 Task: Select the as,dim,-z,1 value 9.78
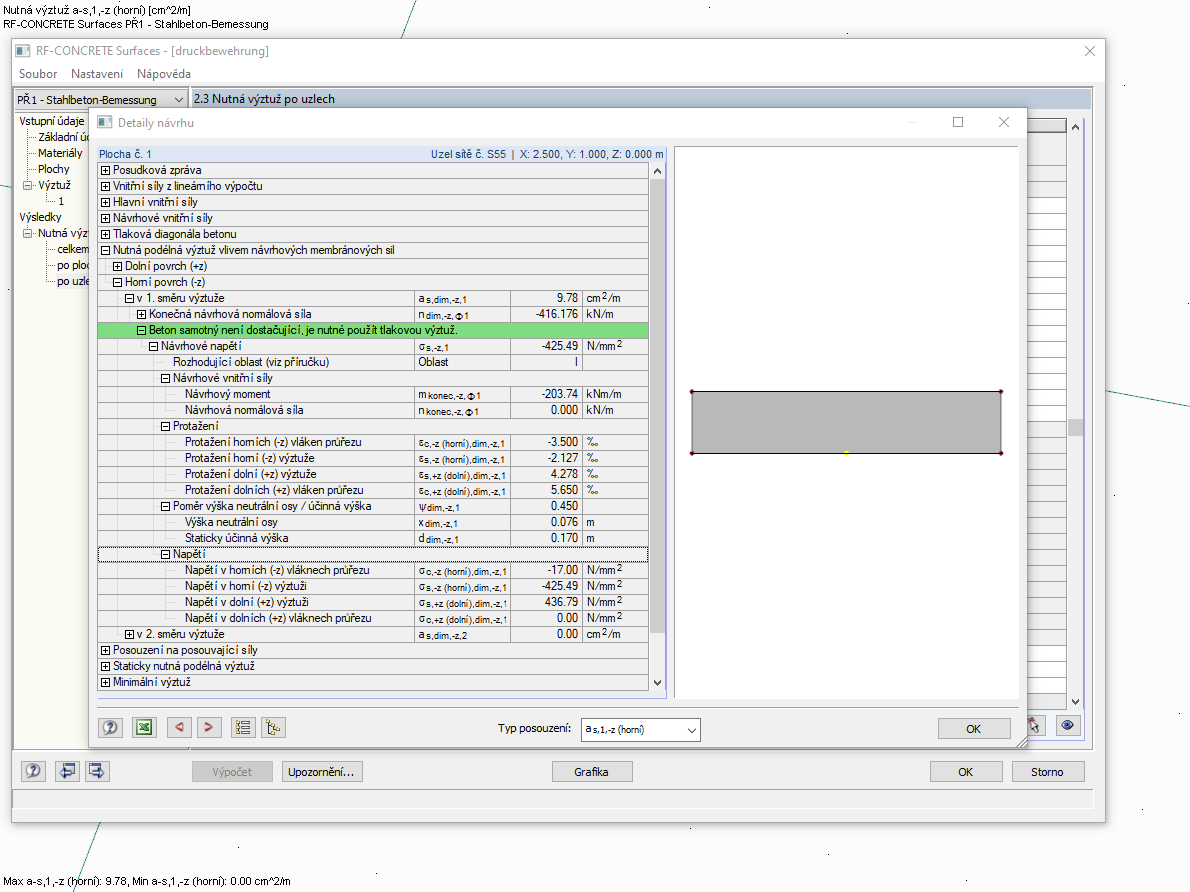tap(547, 298)
